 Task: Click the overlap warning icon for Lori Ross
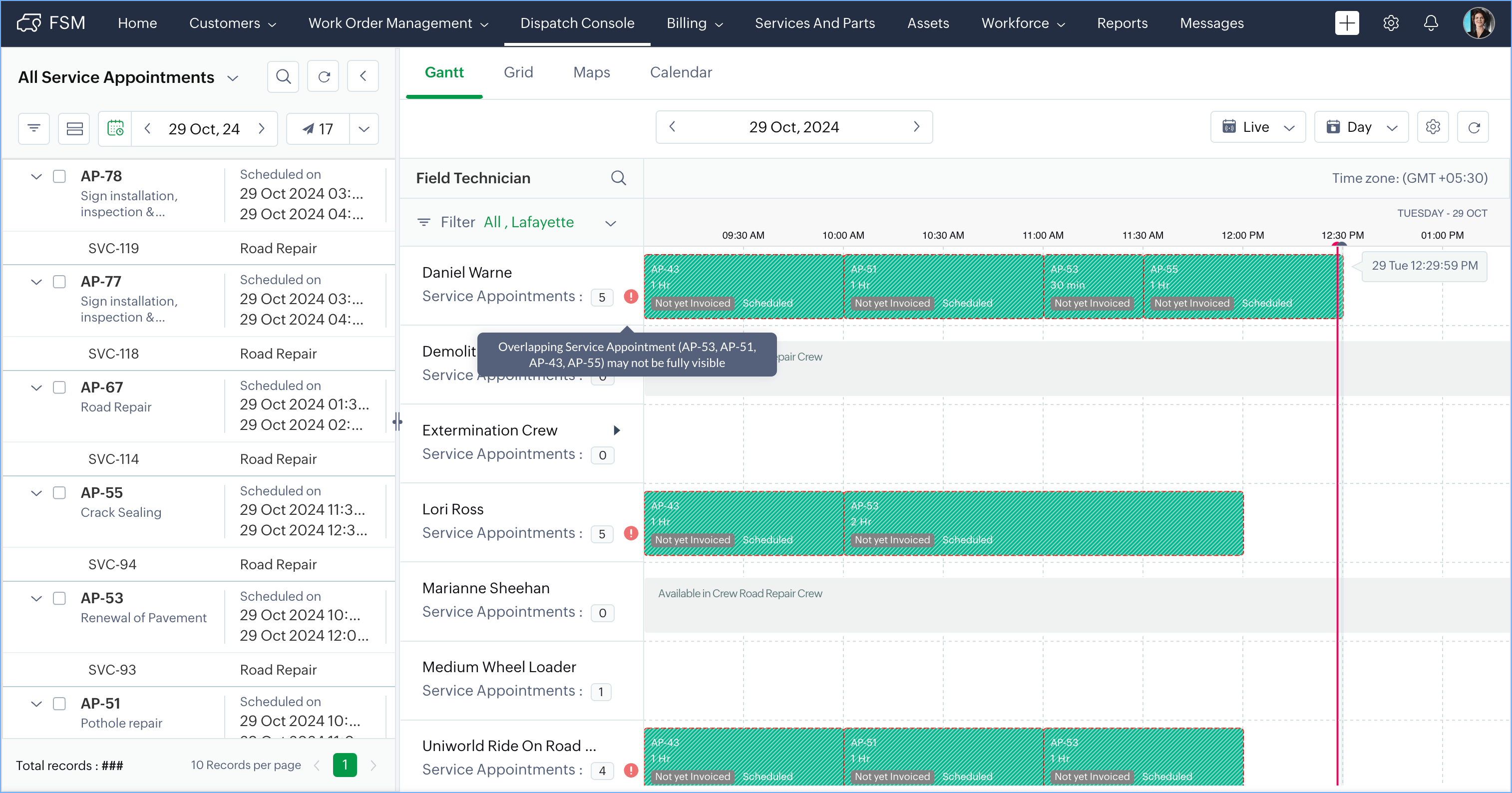click(631, 533)
